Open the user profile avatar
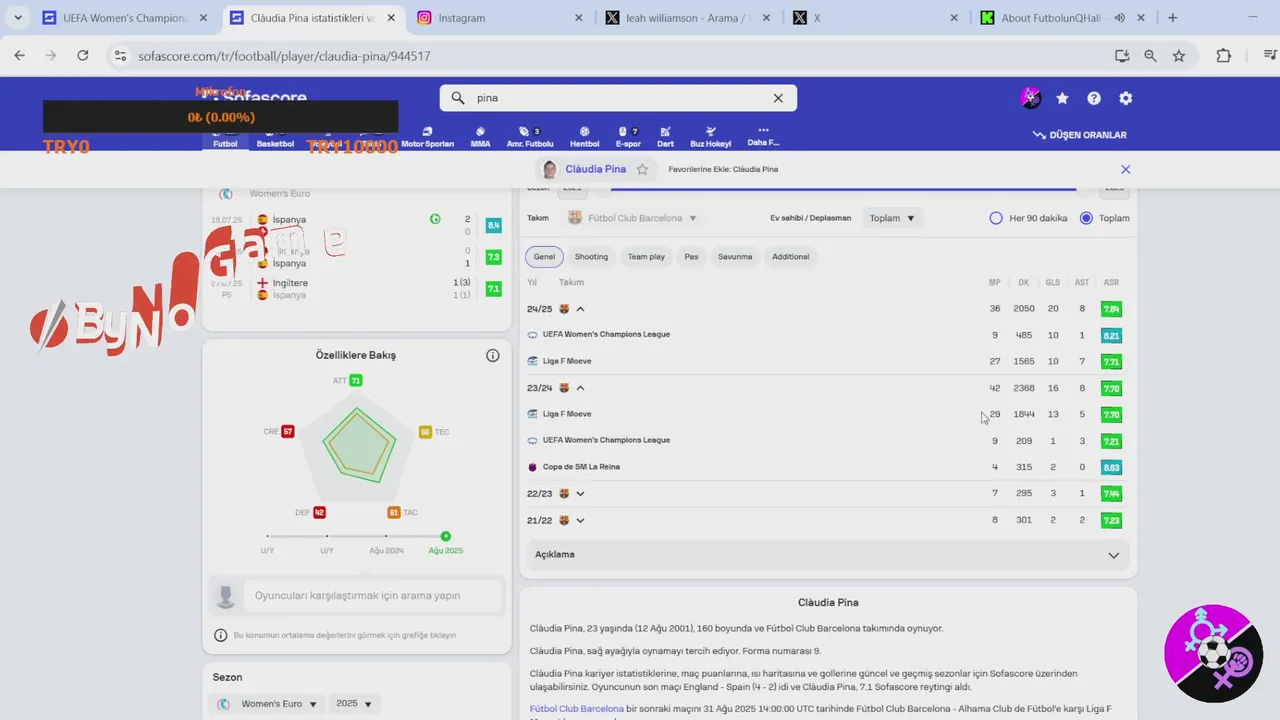Screen dimensions: 1280x720 (x=1030, y=98)
